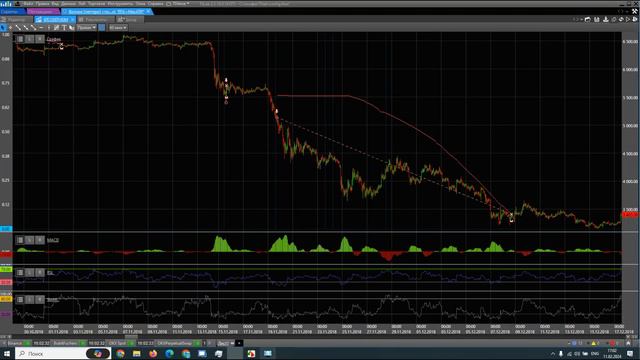
Task: Open Firefox from the taskbar
Action: point(153,353)
